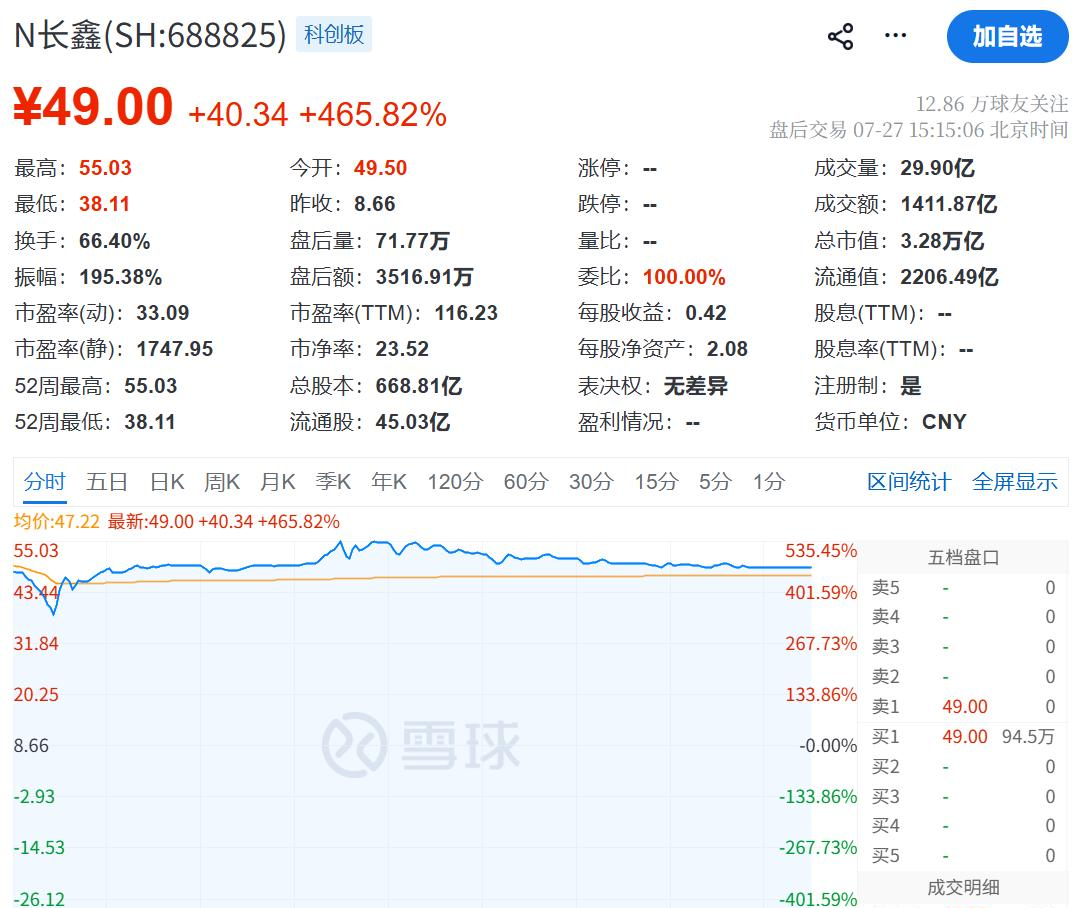The width and height of the screenshot is (1080, 908).
Task: Switch to the 月K chart tab
Action: point(278,482)
